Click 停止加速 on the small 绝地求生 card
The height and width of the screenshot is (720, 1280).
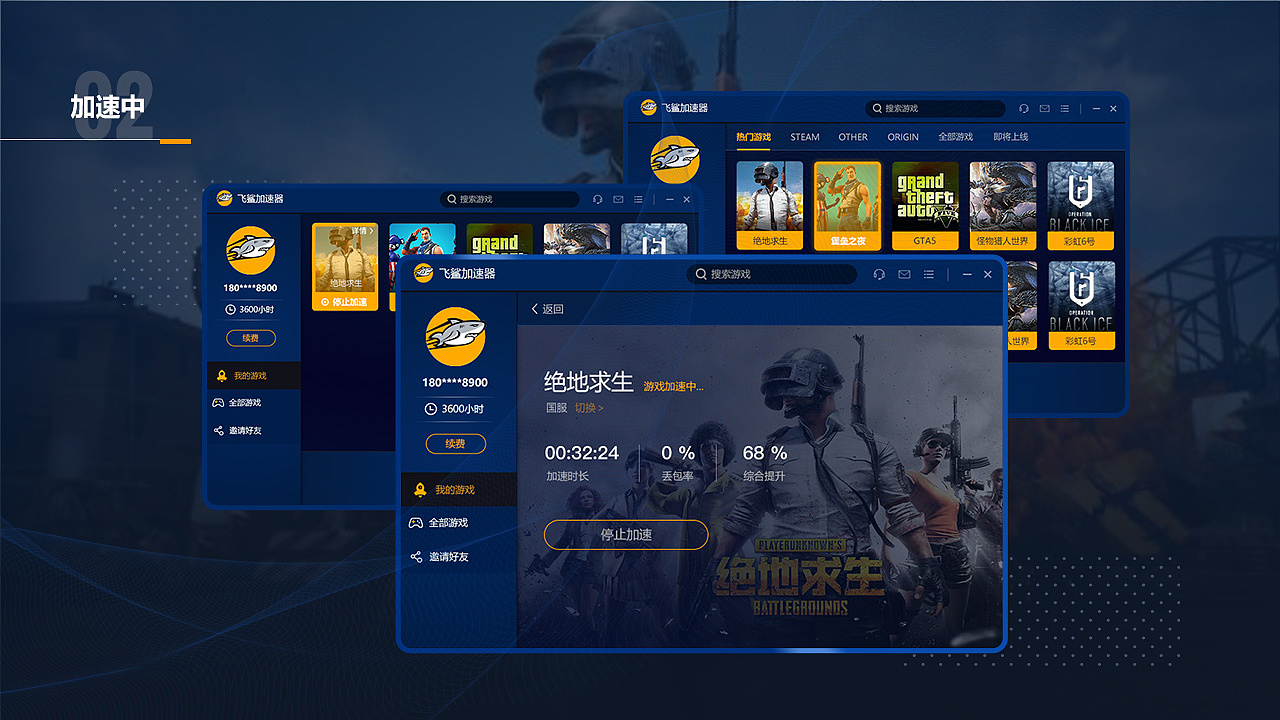pos(345,302)
